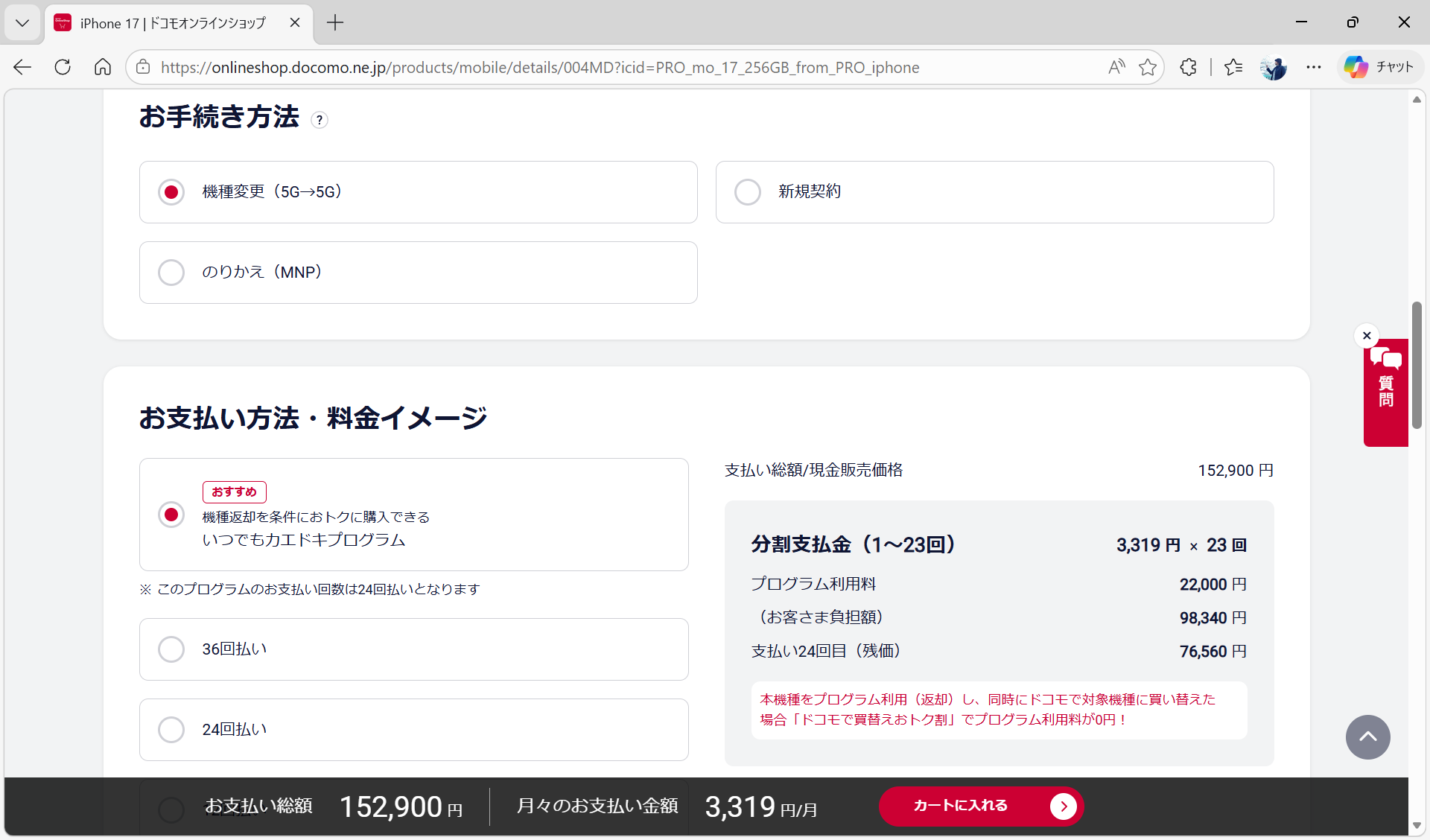
Task: Click the カートに入れる button
Action: point(981,806)
